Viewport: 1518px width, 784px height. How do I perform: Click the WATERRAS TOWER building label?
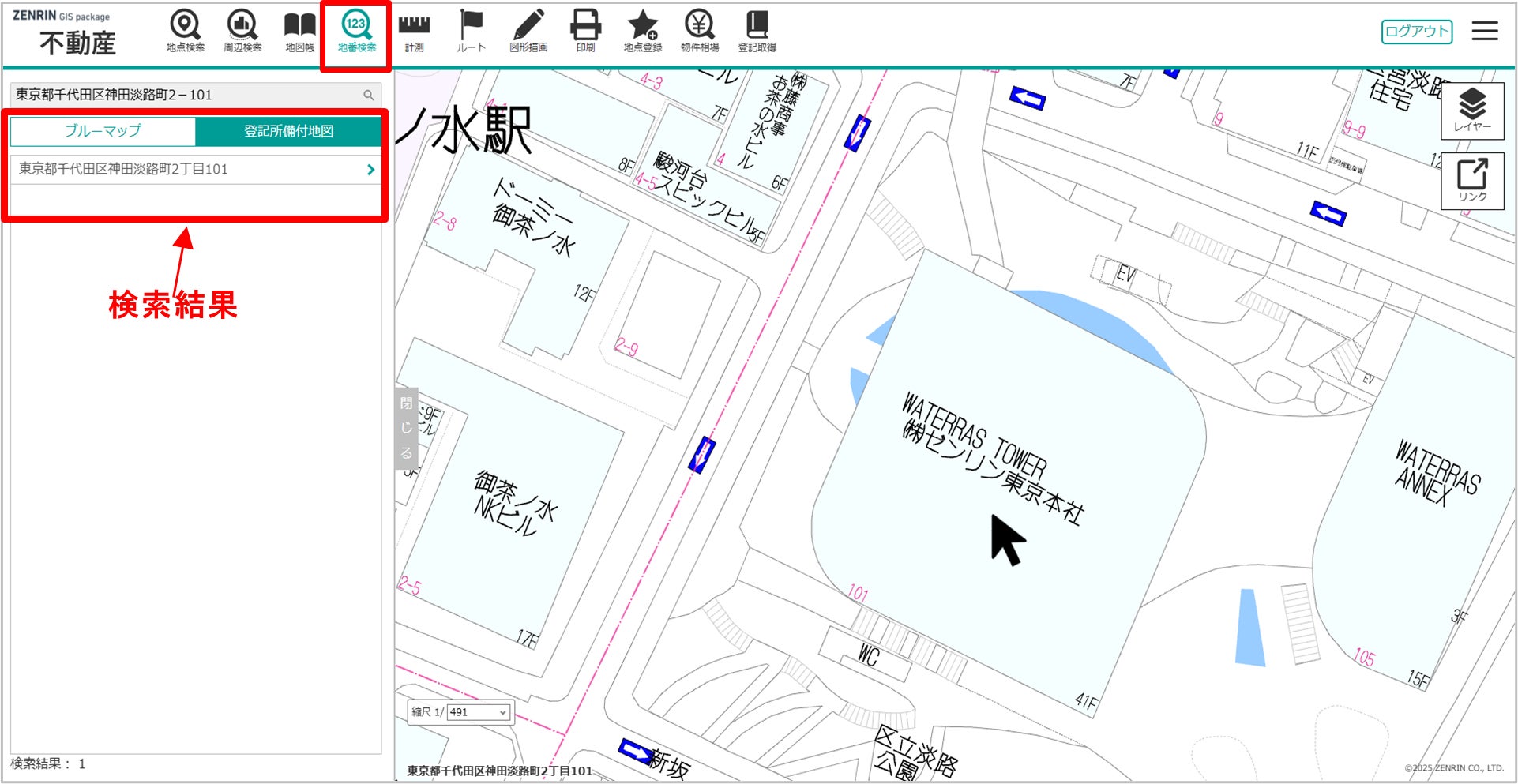(974, 434)
